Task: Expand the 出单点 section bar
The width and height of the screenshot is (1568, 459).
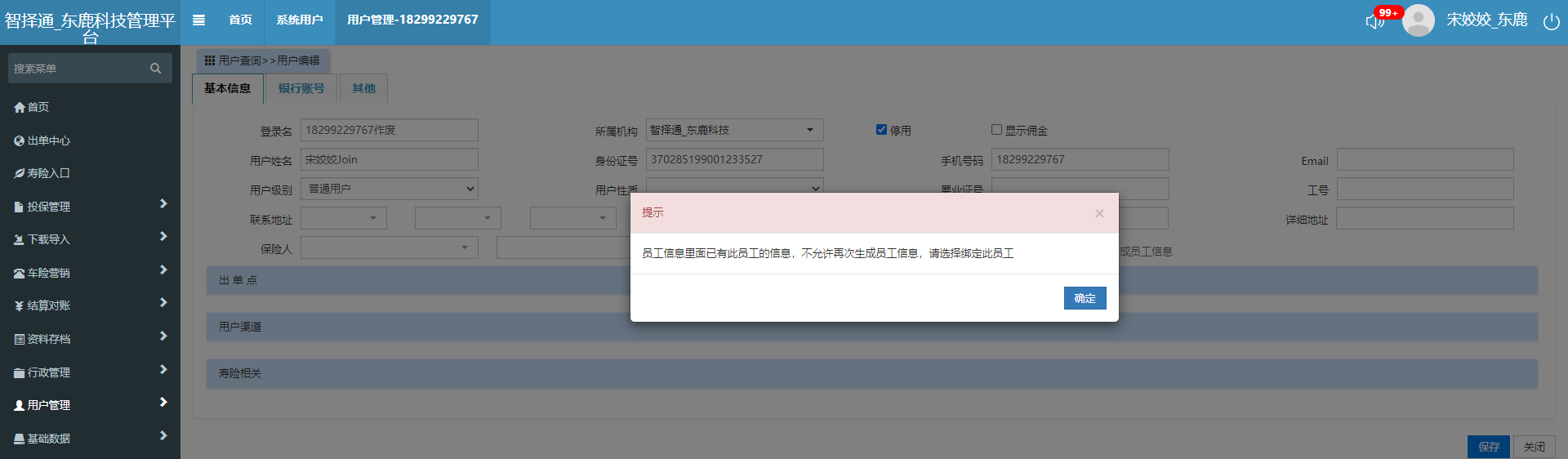Action: point(872,280)
